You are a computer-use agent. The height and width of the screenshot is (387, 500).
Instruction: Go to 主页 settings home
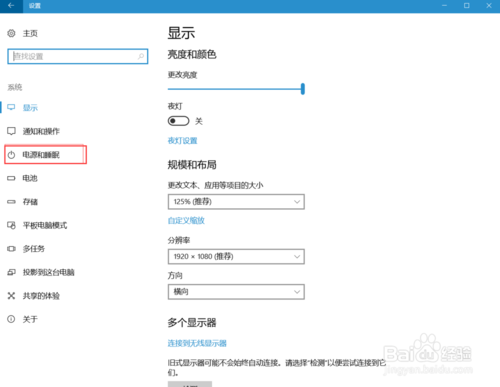point(30,33)
